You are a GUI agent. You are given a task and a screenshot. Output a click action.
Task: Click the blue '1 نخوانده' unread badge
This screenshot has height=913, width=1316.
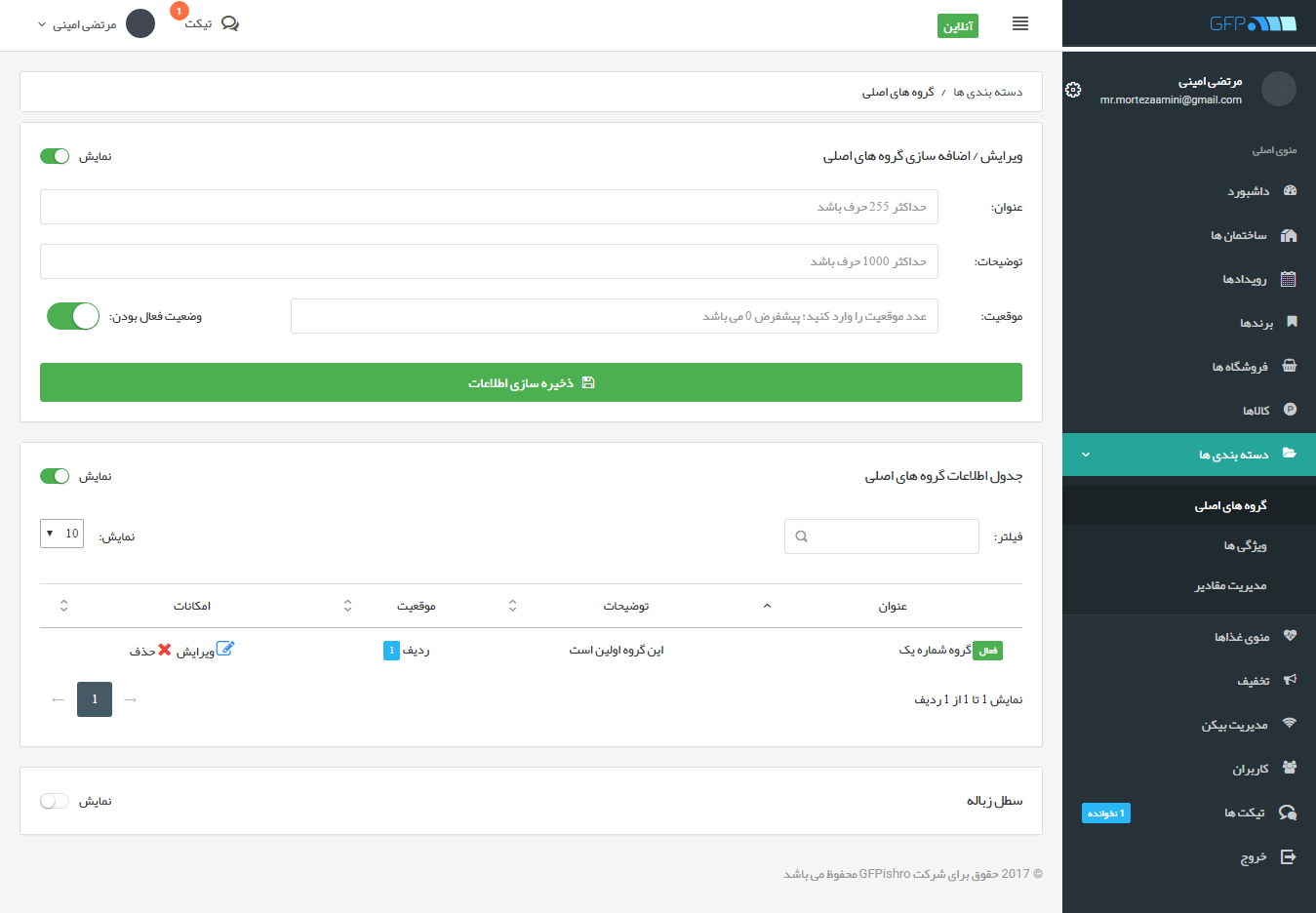point(1106,814)
